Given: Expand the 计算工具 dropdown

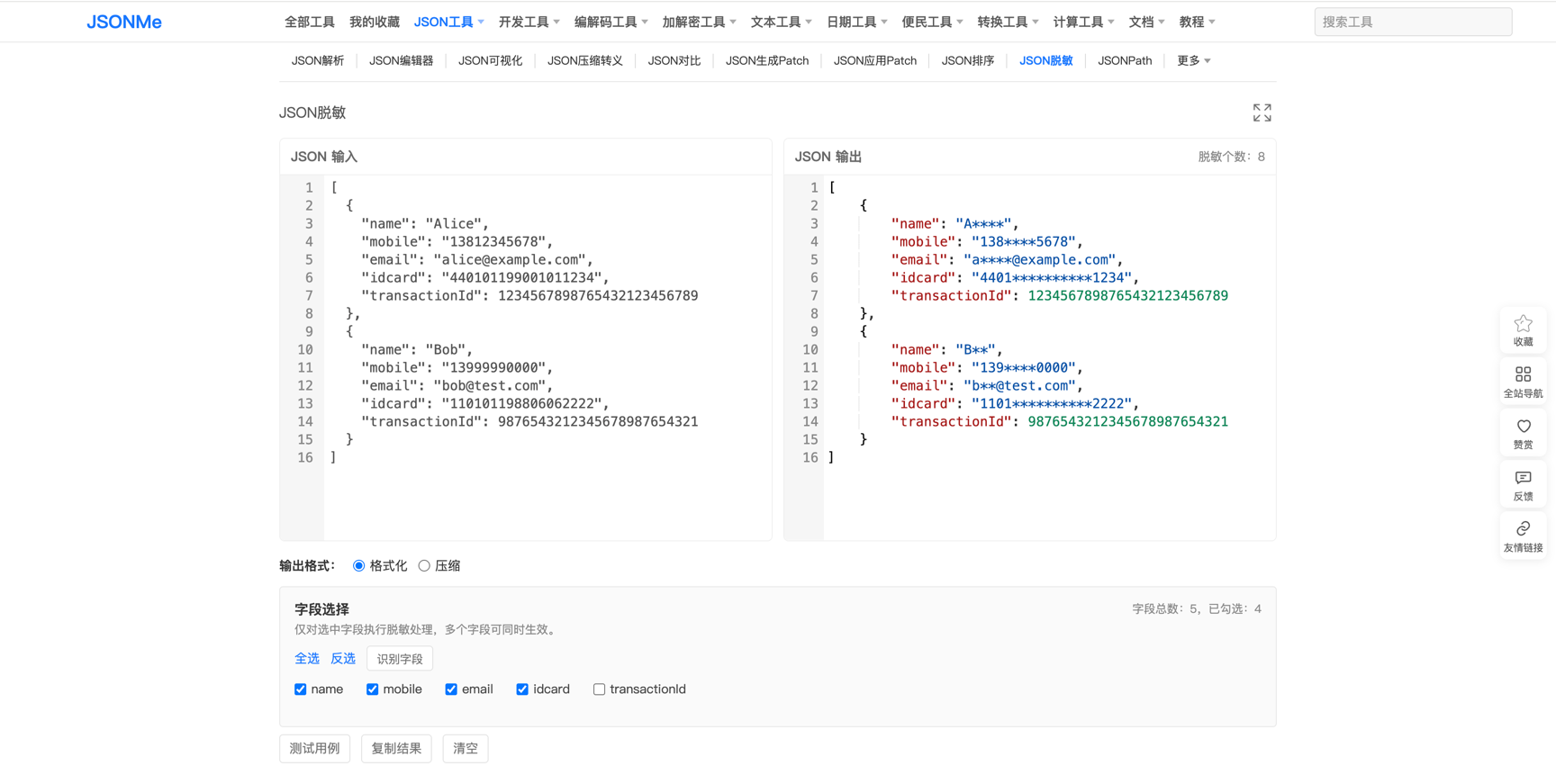Looking at the screenshot, I should coord(1083,22).
